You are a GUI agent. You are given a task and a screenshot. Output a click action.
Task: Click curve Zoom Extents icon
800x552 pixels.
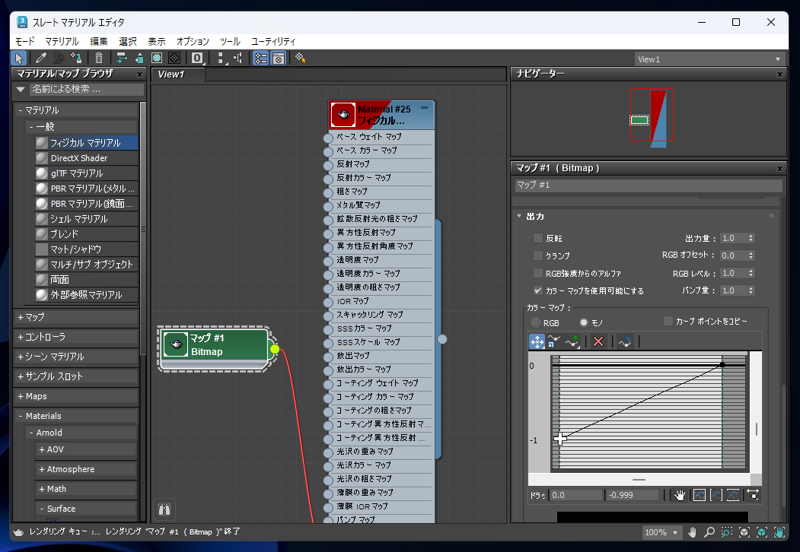pyautogui.click(x=699, y=495)
